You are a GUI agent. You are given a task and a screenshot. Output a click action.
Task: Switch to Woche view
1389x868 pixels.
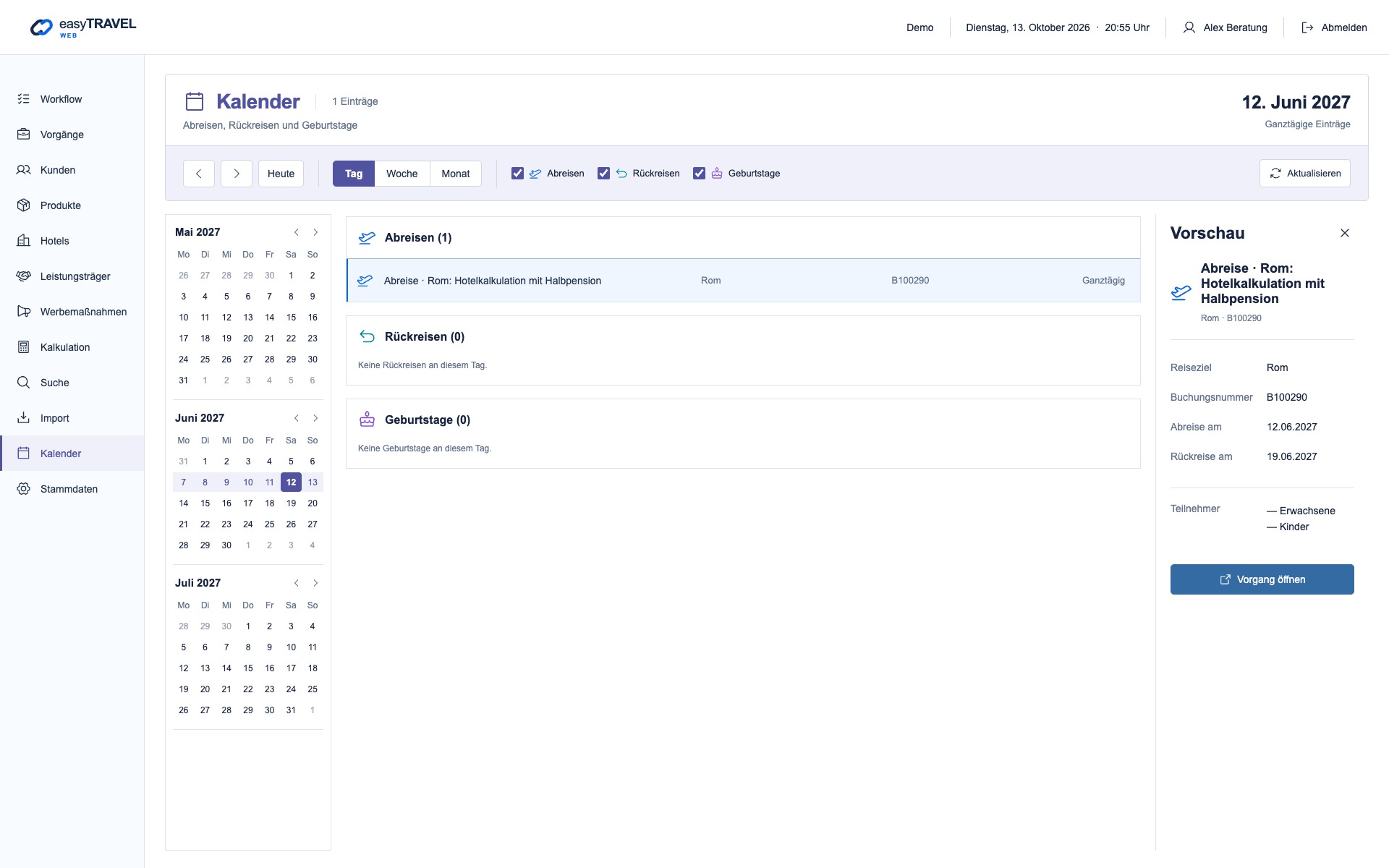402,174
